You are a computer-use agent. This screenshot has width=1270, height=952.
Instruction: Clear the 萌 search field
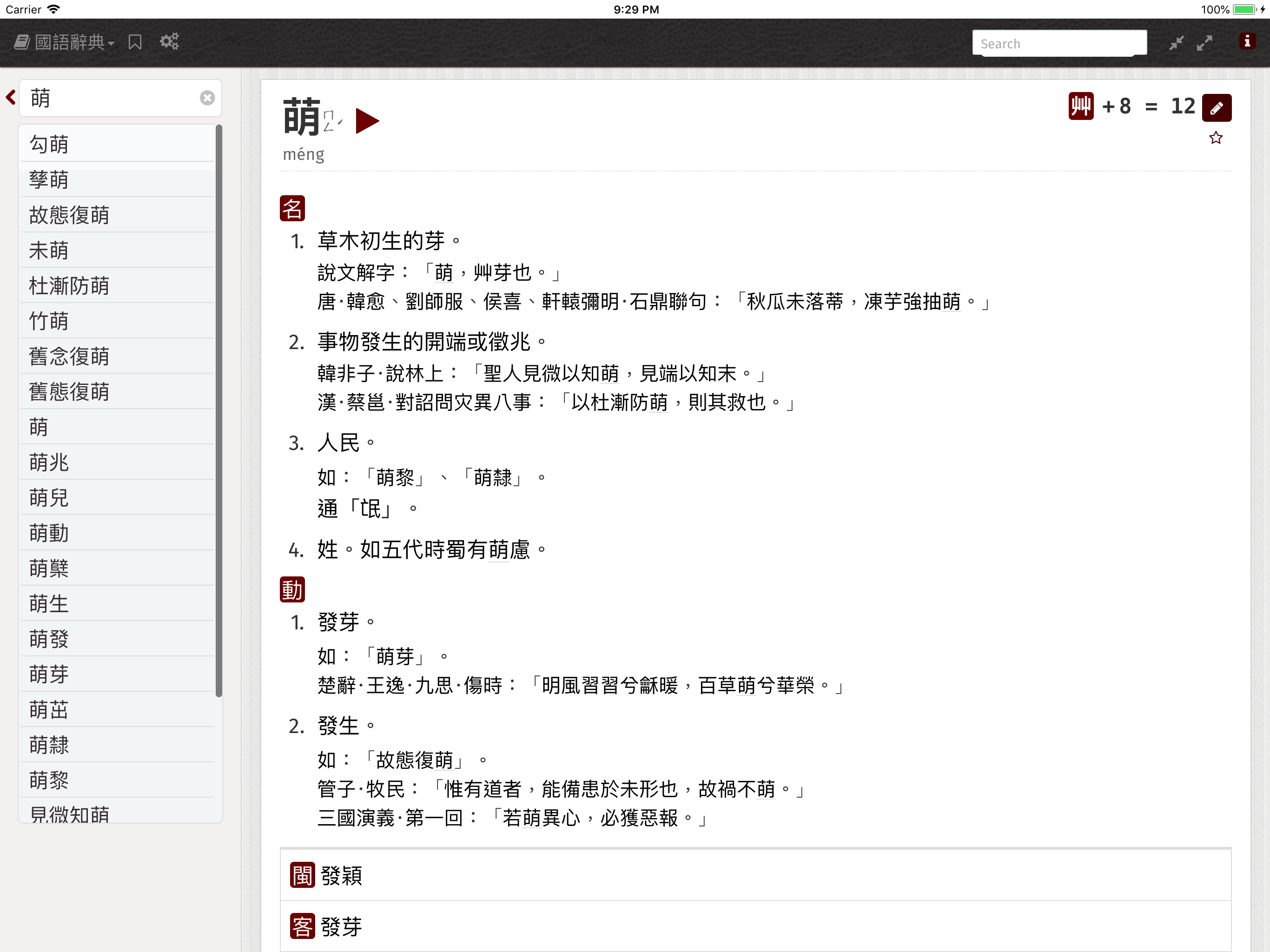click(207, 98)
